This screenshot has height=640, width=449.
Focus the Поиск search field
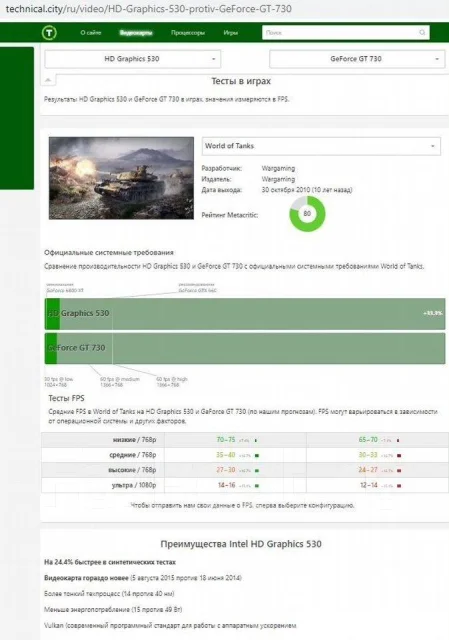click(x=346, y=33)
